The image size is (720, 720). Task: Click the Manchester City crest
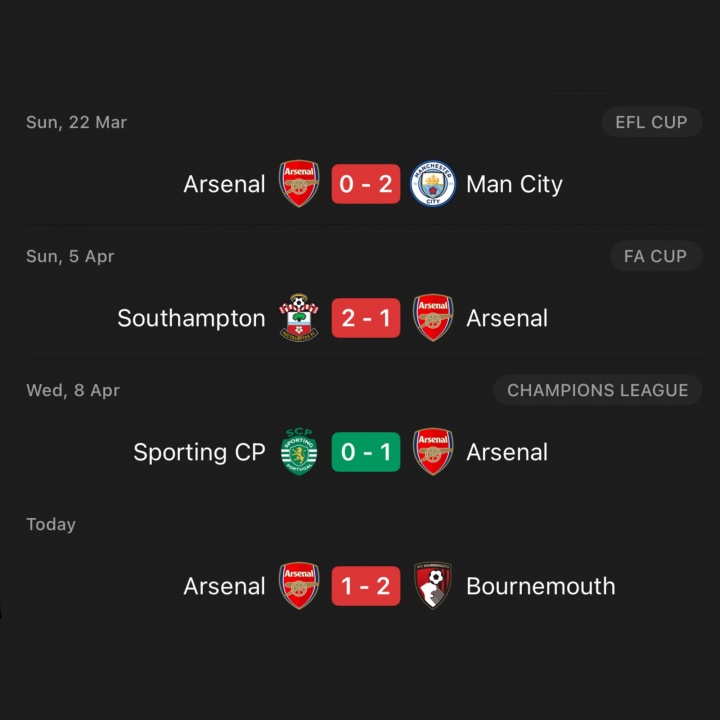coord(433,184)
